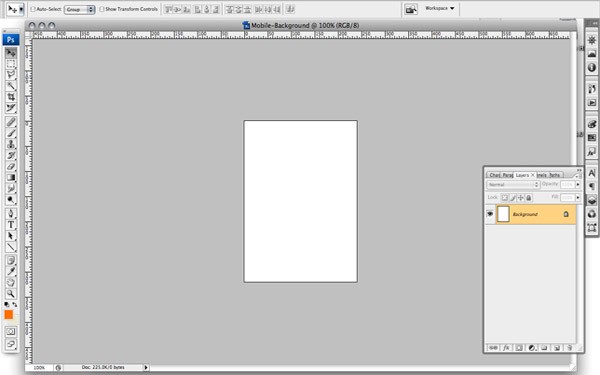The height and width of the screenshot is (375, 600).
Task: Select the Gradient tool
Action: (11, 178)
